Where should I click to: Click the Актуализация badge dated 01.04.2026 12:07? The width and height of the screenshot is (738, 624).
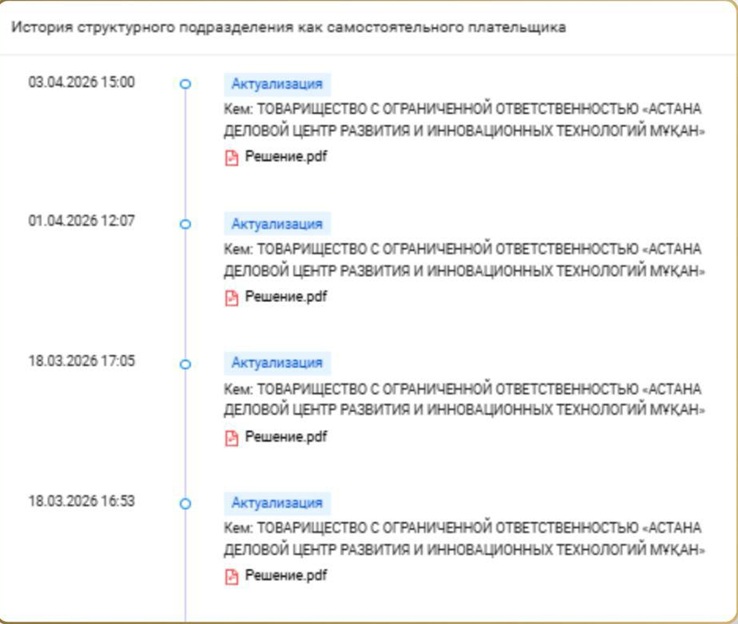click(x=277, y=224)
